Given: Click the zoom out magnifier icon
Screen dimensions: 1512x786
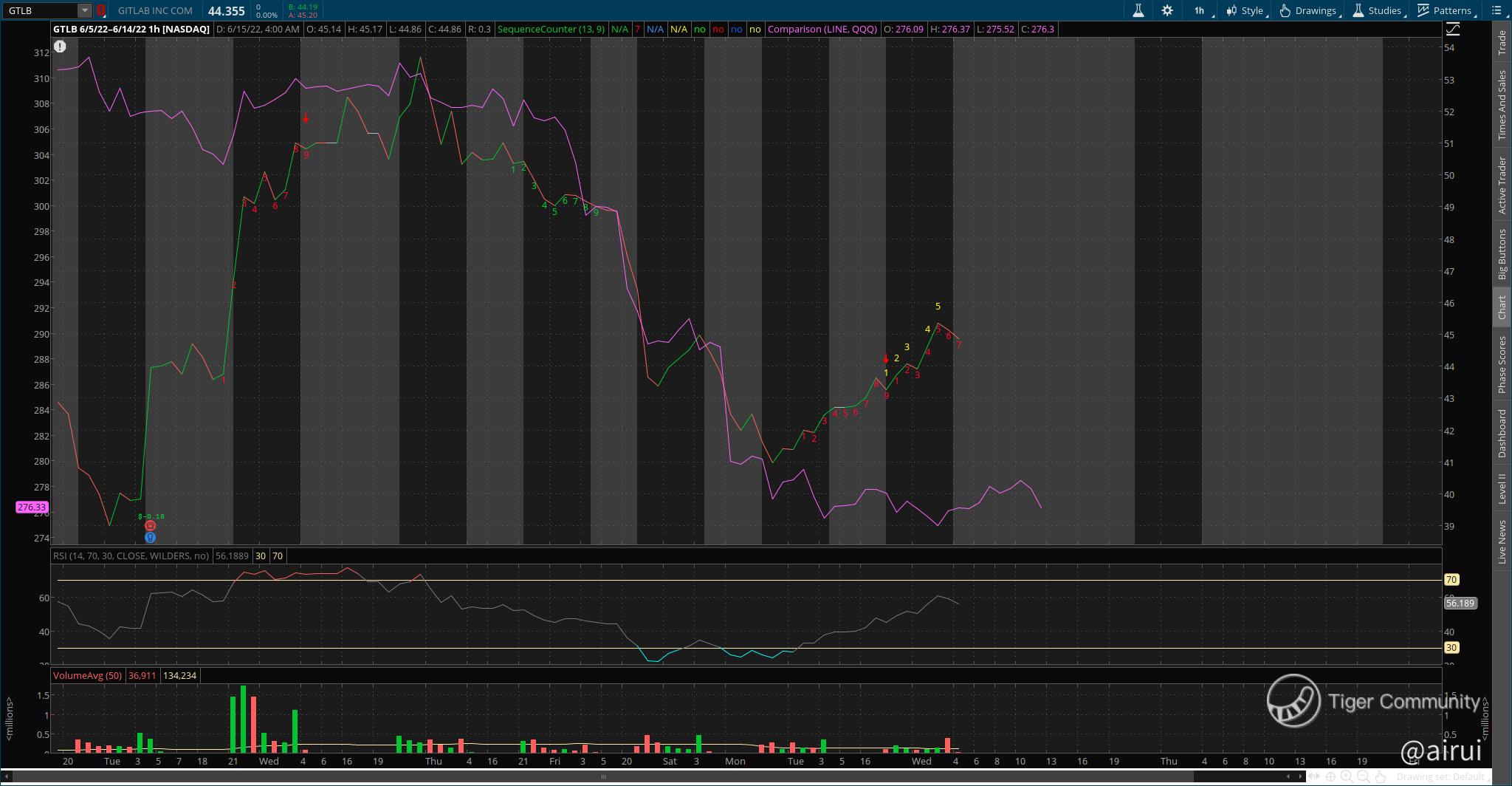Looking at the screenshot, I should [1364, 776].
